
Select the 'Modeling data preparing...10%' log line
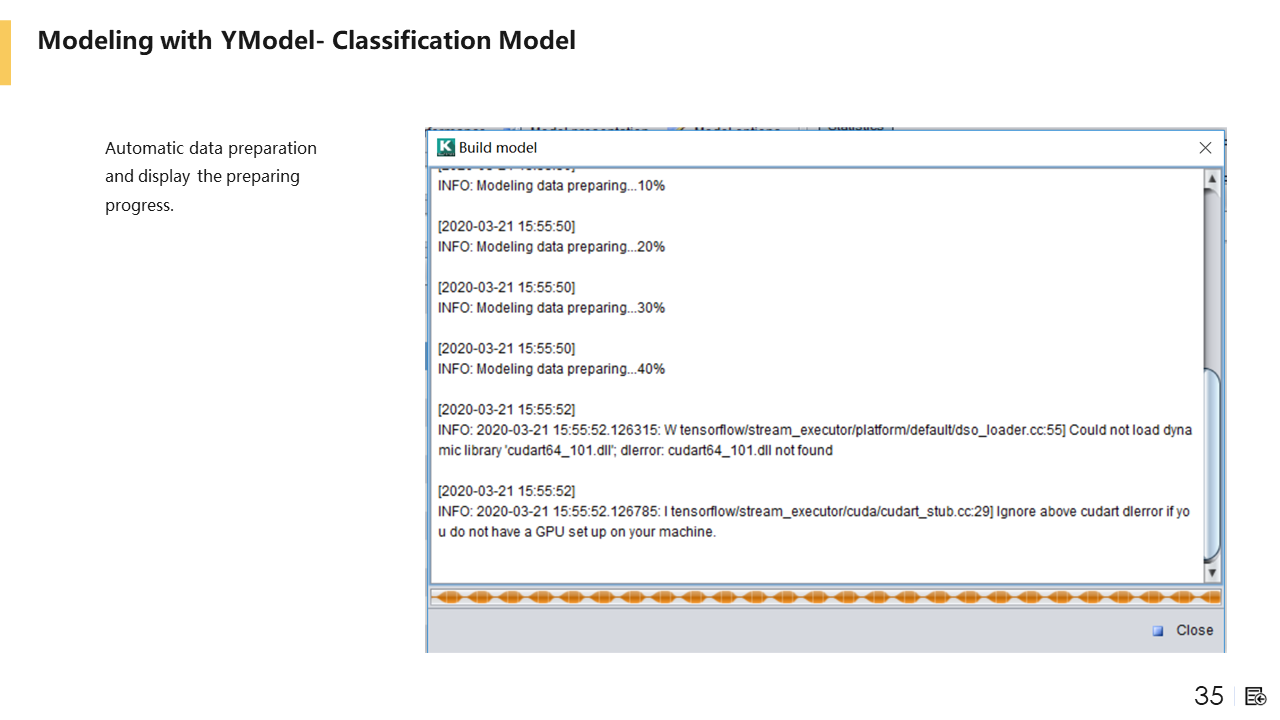tap(551, 186)
